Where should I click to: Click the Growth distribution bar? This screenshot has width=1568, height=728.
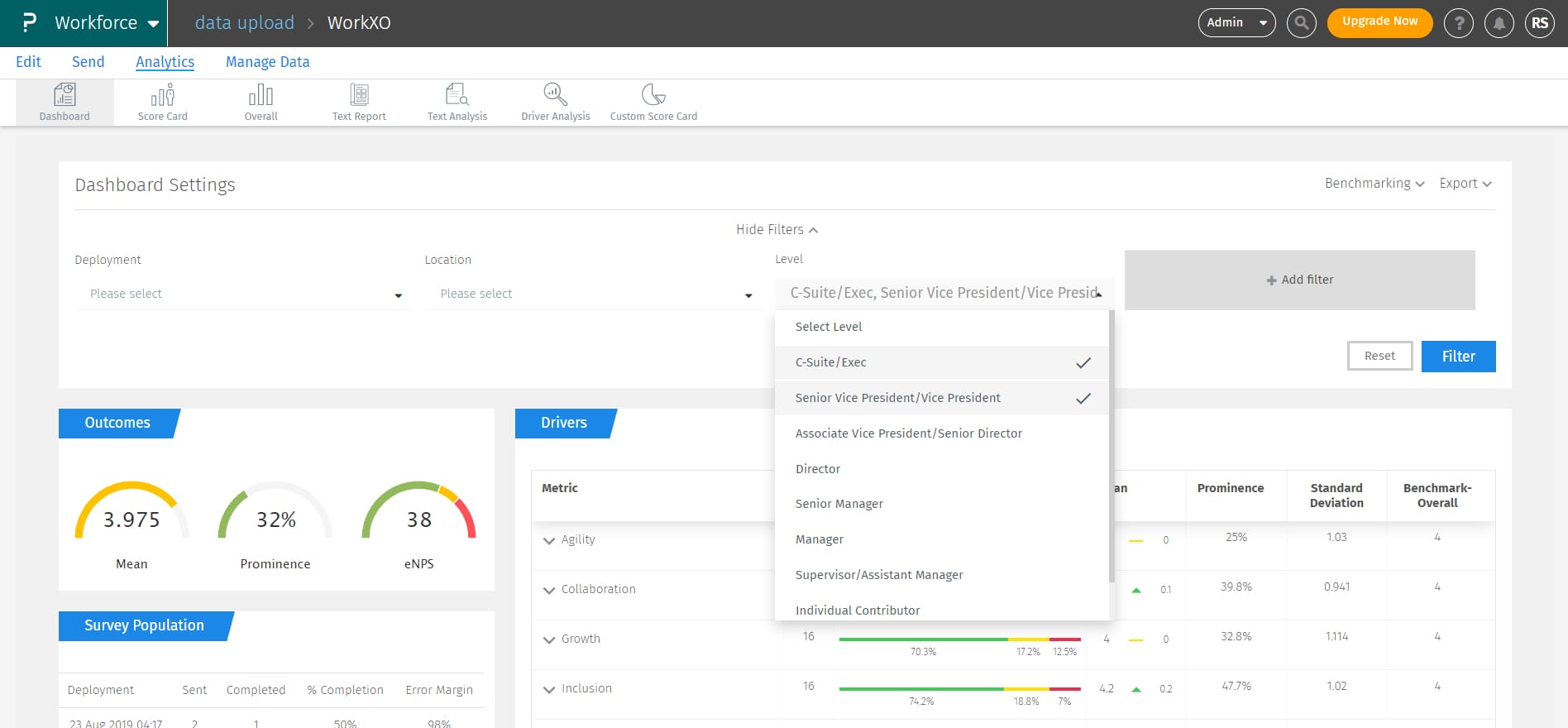[x=959, y=639]
